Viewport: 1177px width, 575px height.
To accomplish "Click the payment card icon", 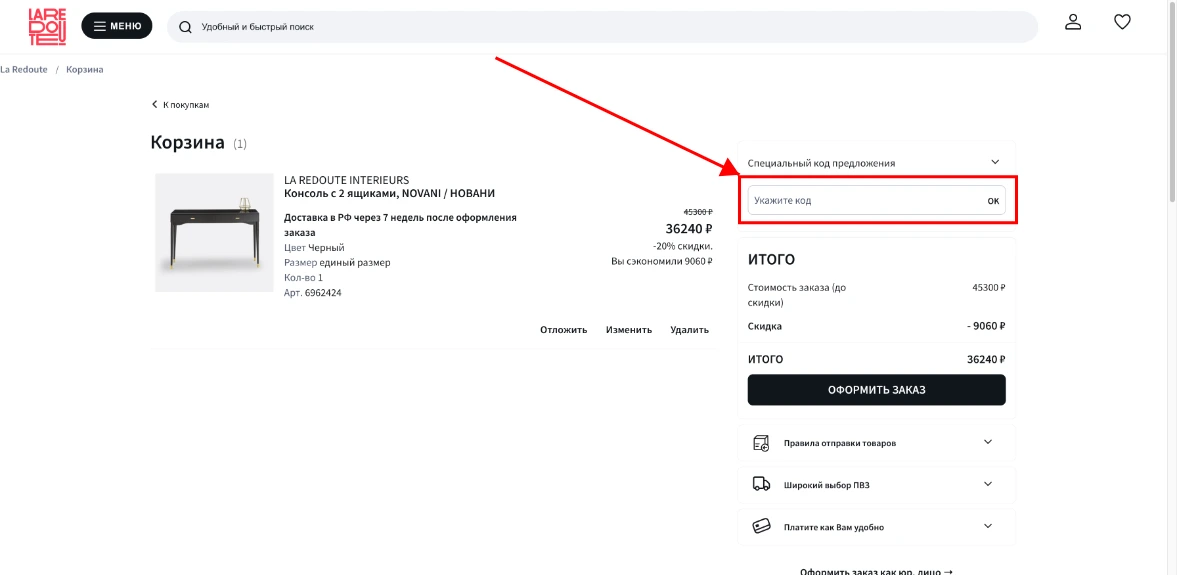I will (761, 526).
